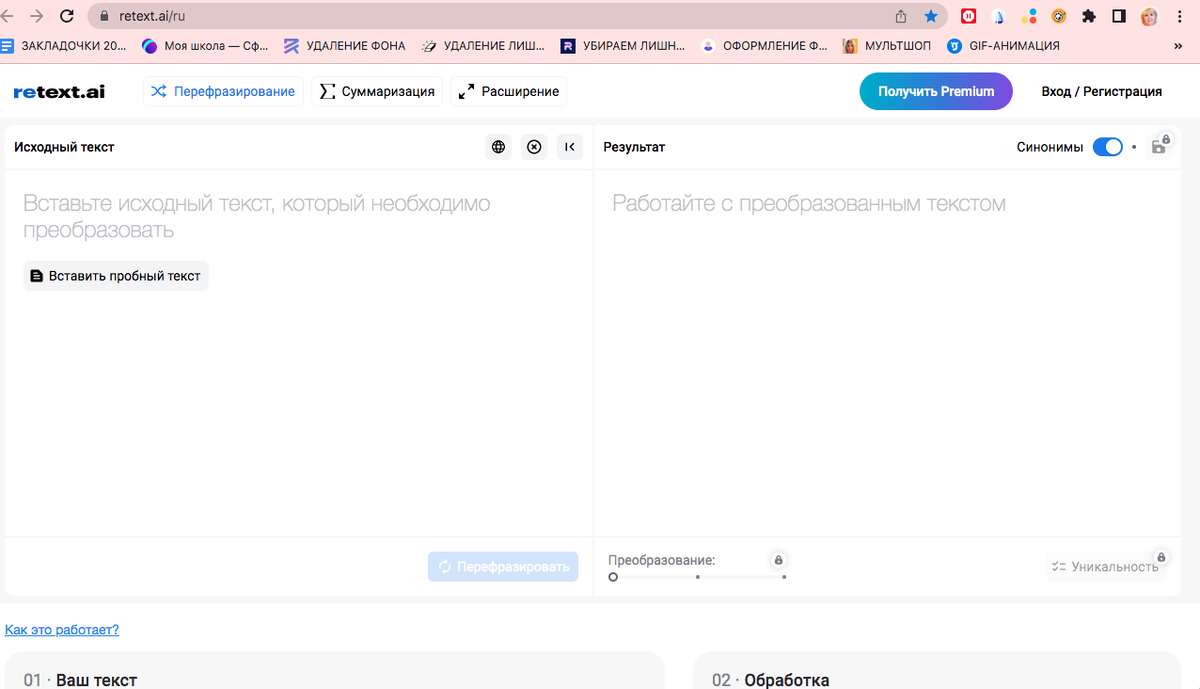Click the middle dot on Преобразование slider
Image resolution: width=1200 pixels, height=689 pixels.
tap(698, 577)
